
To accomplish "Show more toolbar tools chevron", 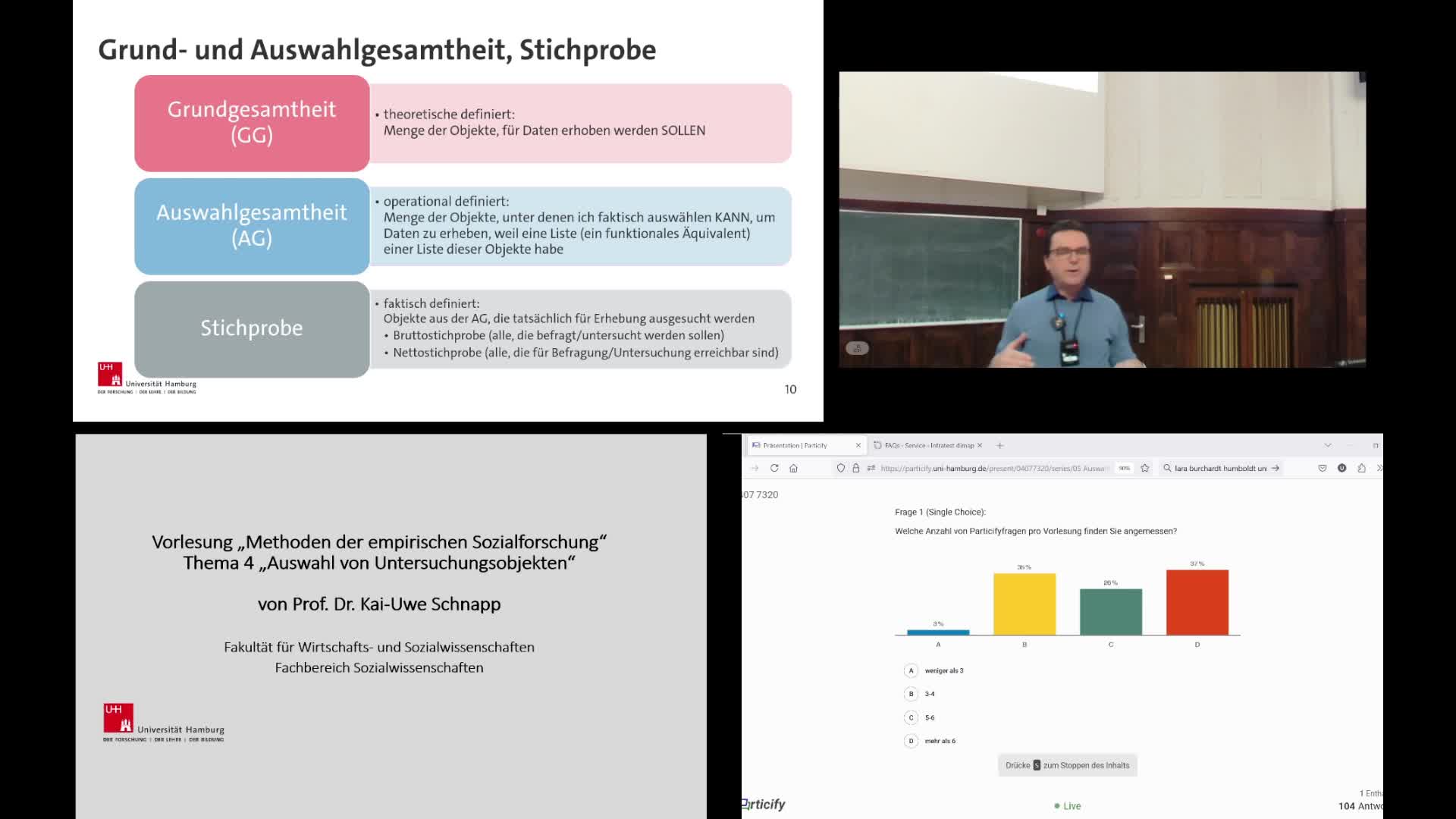I will point(1379,468).
